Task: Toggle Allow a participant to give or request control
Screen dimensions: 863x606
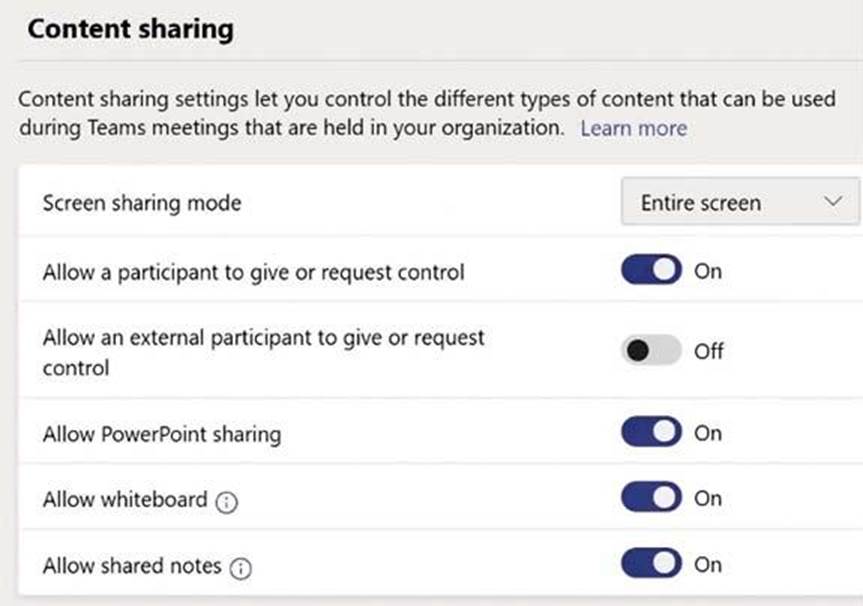Action: click(x=651, y=270)
